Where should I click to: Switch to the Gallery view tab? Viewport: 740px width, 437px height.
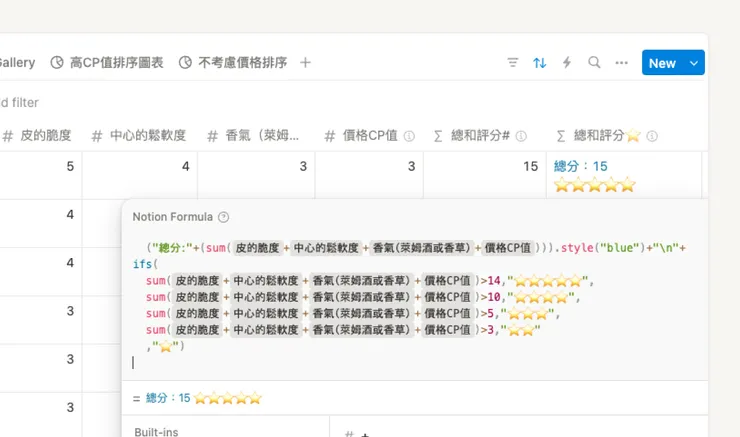[x=17, y=62]
